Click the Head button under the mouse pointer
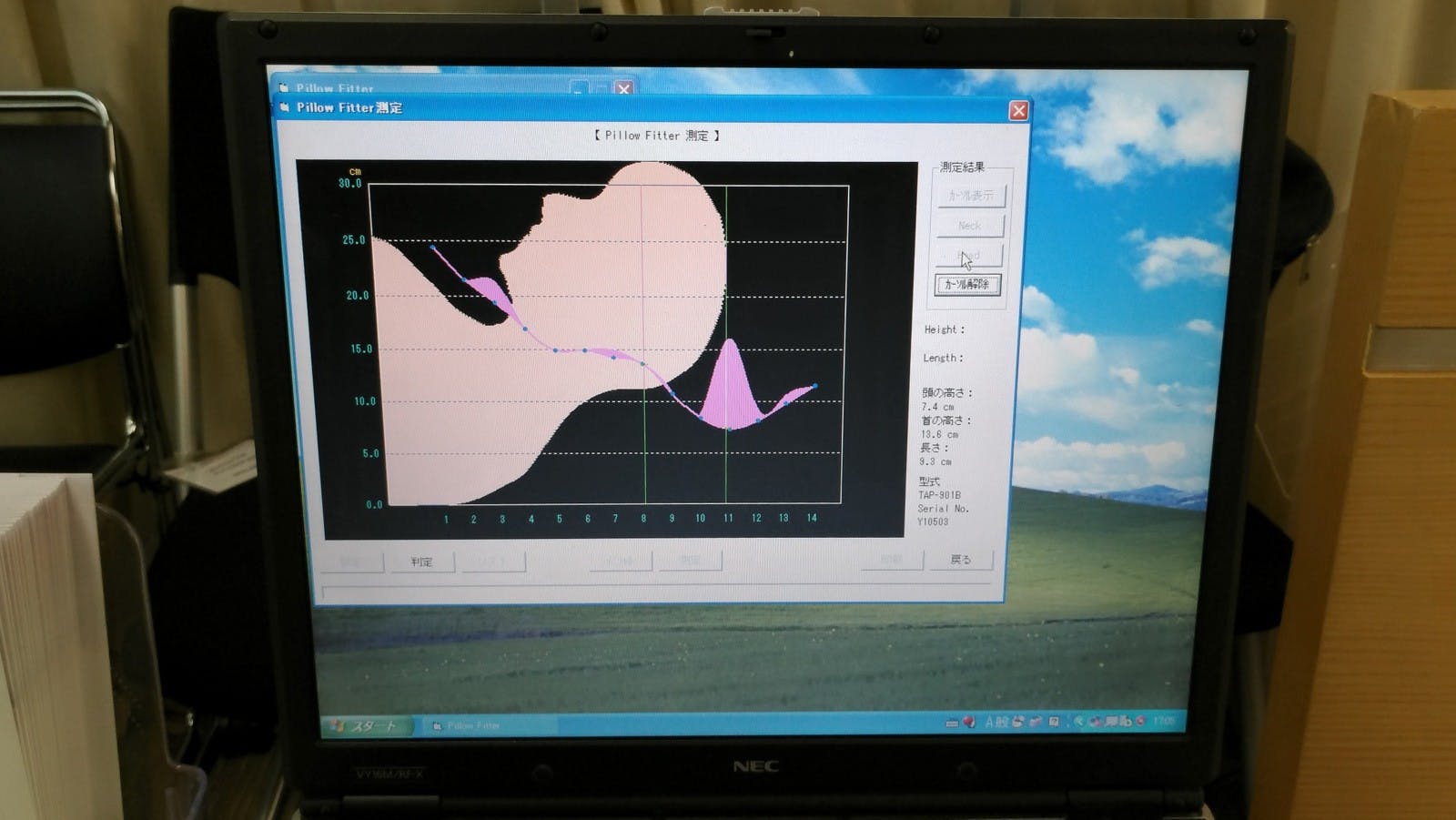Screen dimensions: 1456x820 click(x=969, y=255)
